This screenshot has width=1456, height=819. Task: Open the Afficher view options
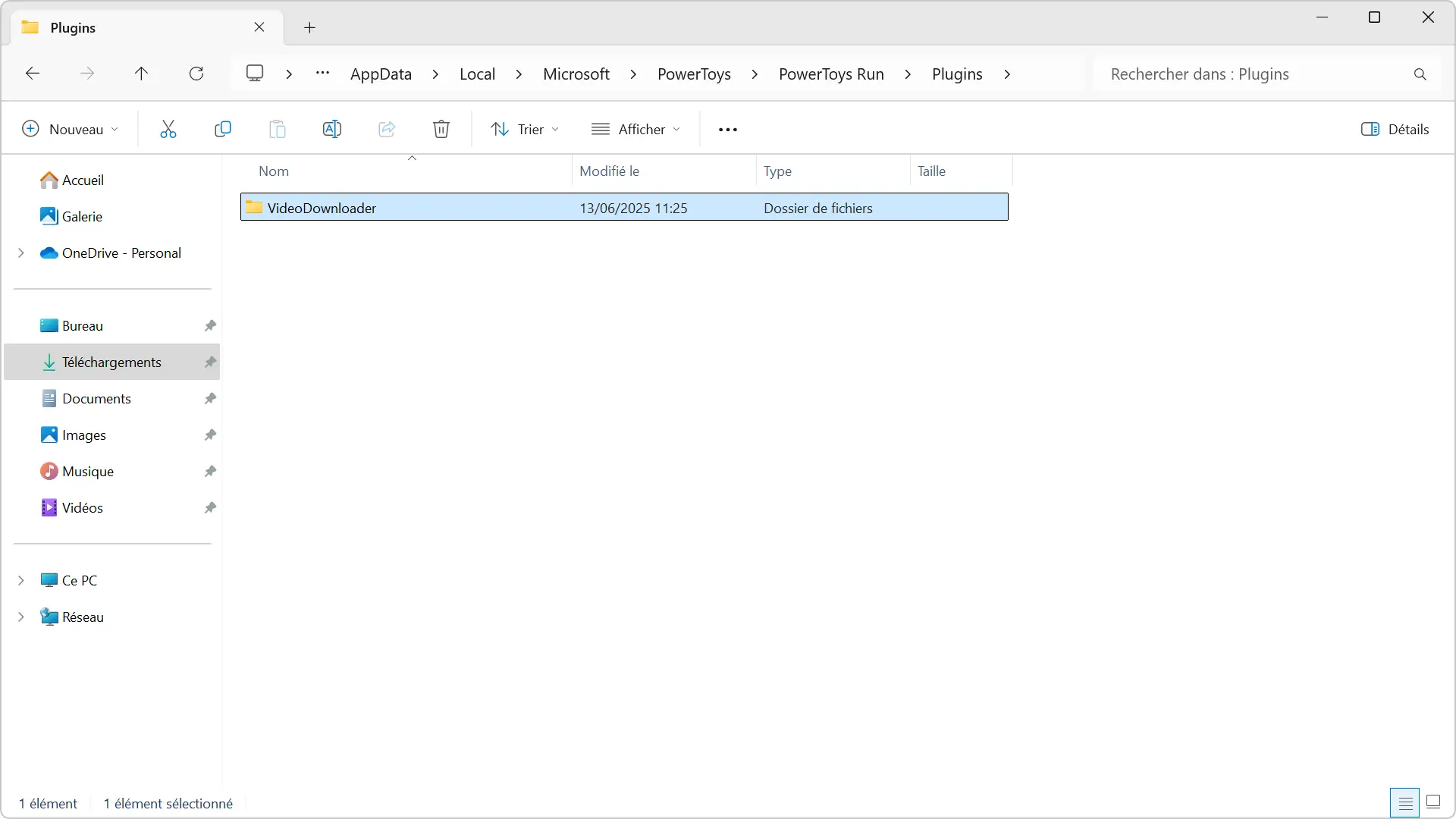coord(635,129)
